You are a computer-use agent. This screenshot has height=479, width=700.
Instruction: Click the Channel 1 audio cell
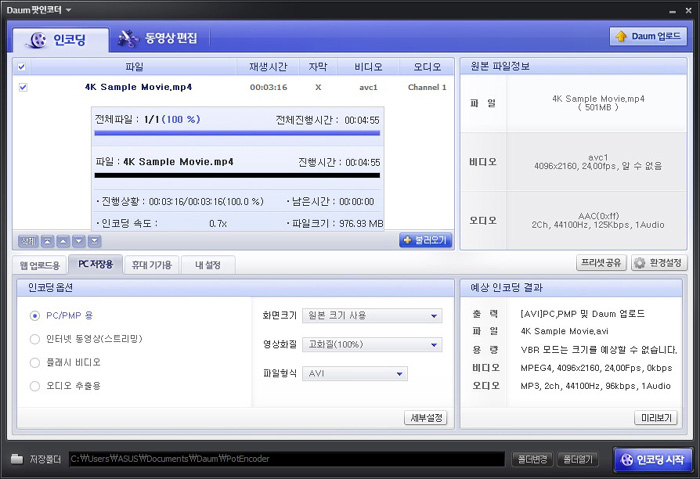tap(427, 87)
